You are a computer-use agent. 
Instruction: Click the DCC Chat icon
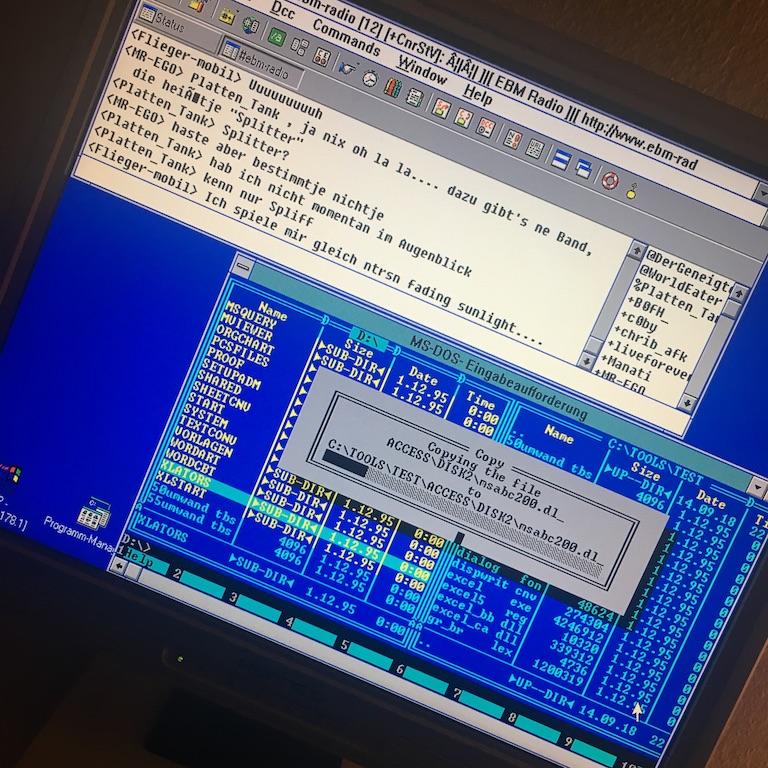[463, 119]
